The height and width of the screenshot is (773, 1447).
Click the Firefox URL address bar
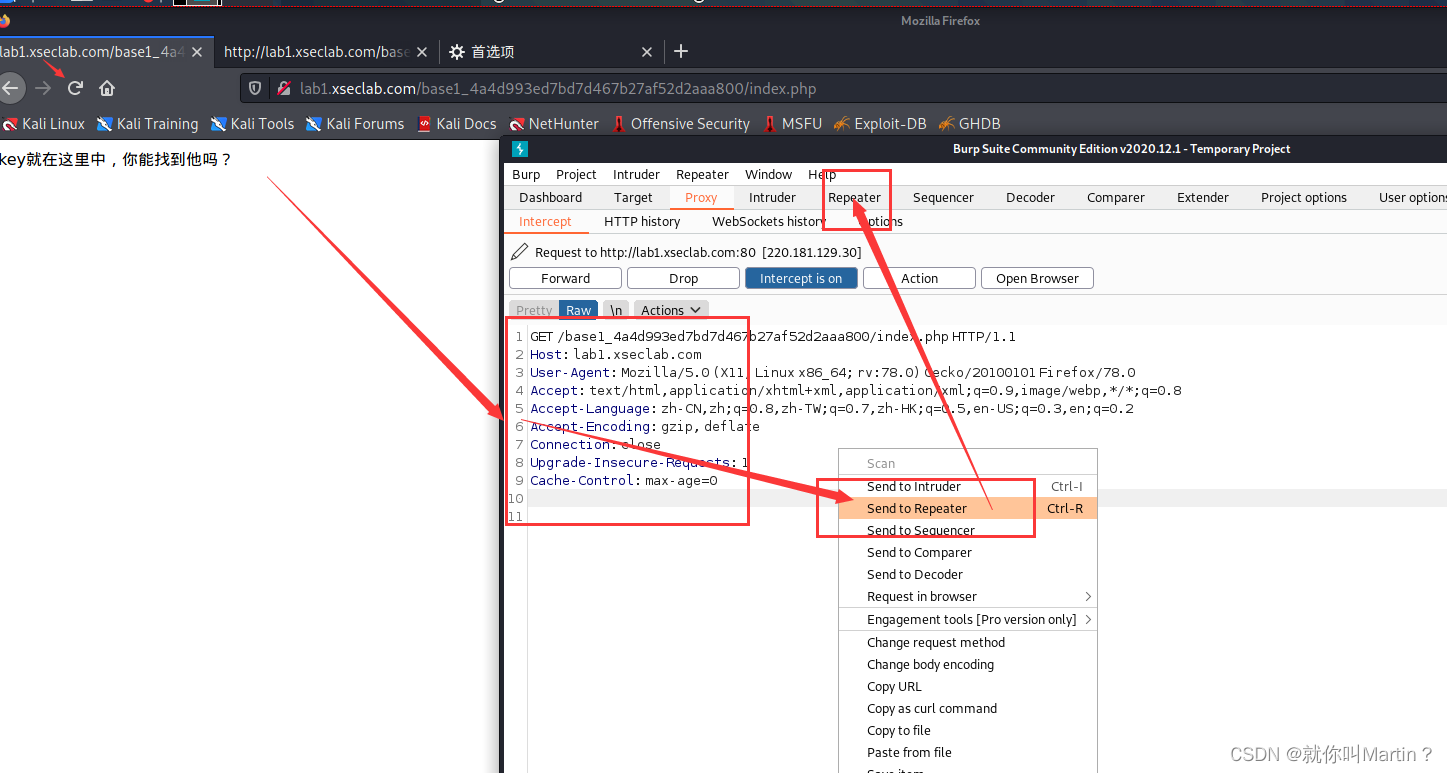(843, 89)
